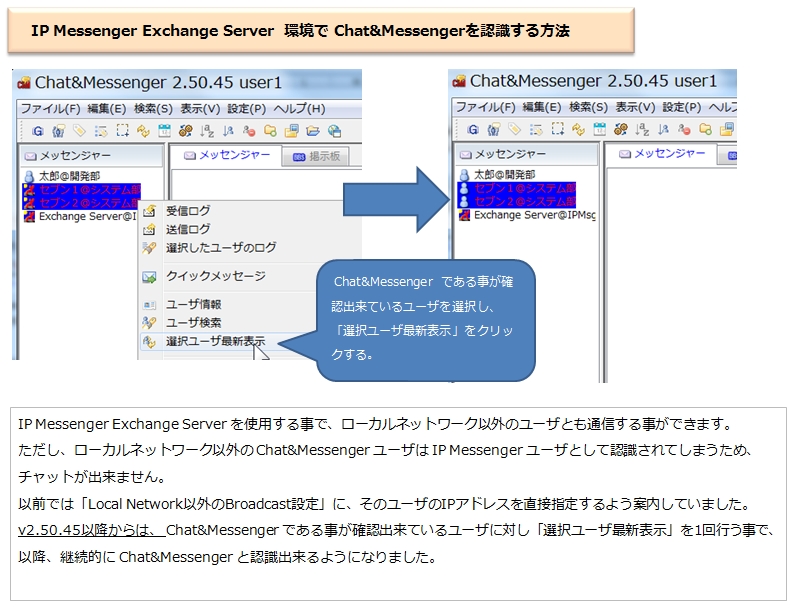Click the list-with-tag icon in left window toolbar
796x614 pixels.
[101, 131]
